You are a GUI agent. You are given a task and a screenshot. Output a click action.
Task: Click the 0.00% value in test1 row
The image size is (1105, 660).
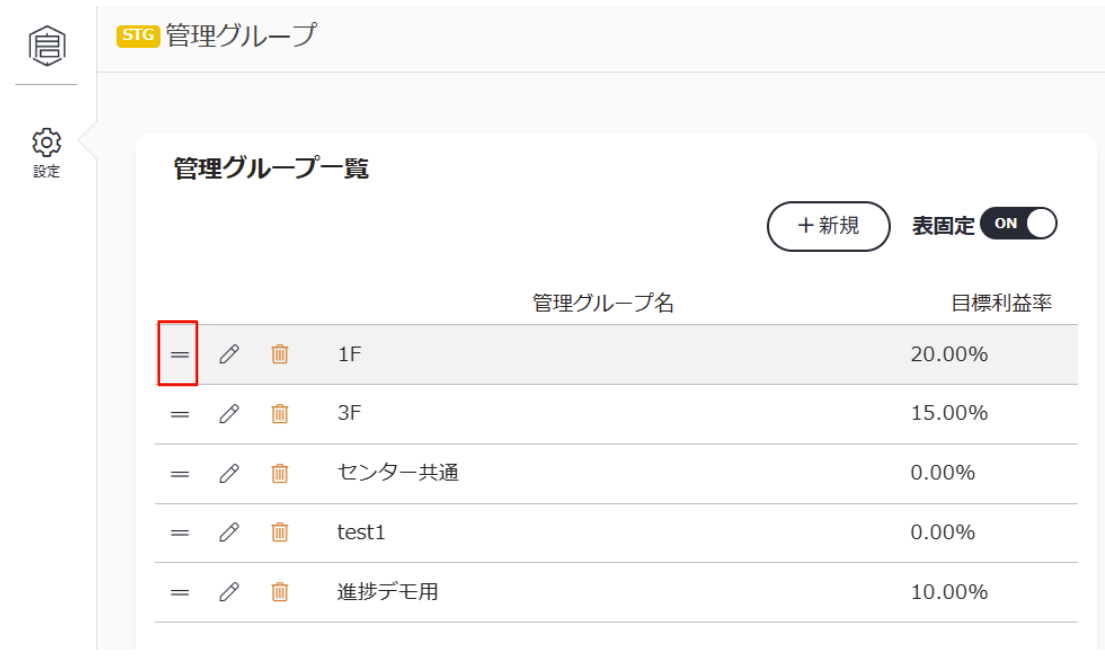point(943,533)
